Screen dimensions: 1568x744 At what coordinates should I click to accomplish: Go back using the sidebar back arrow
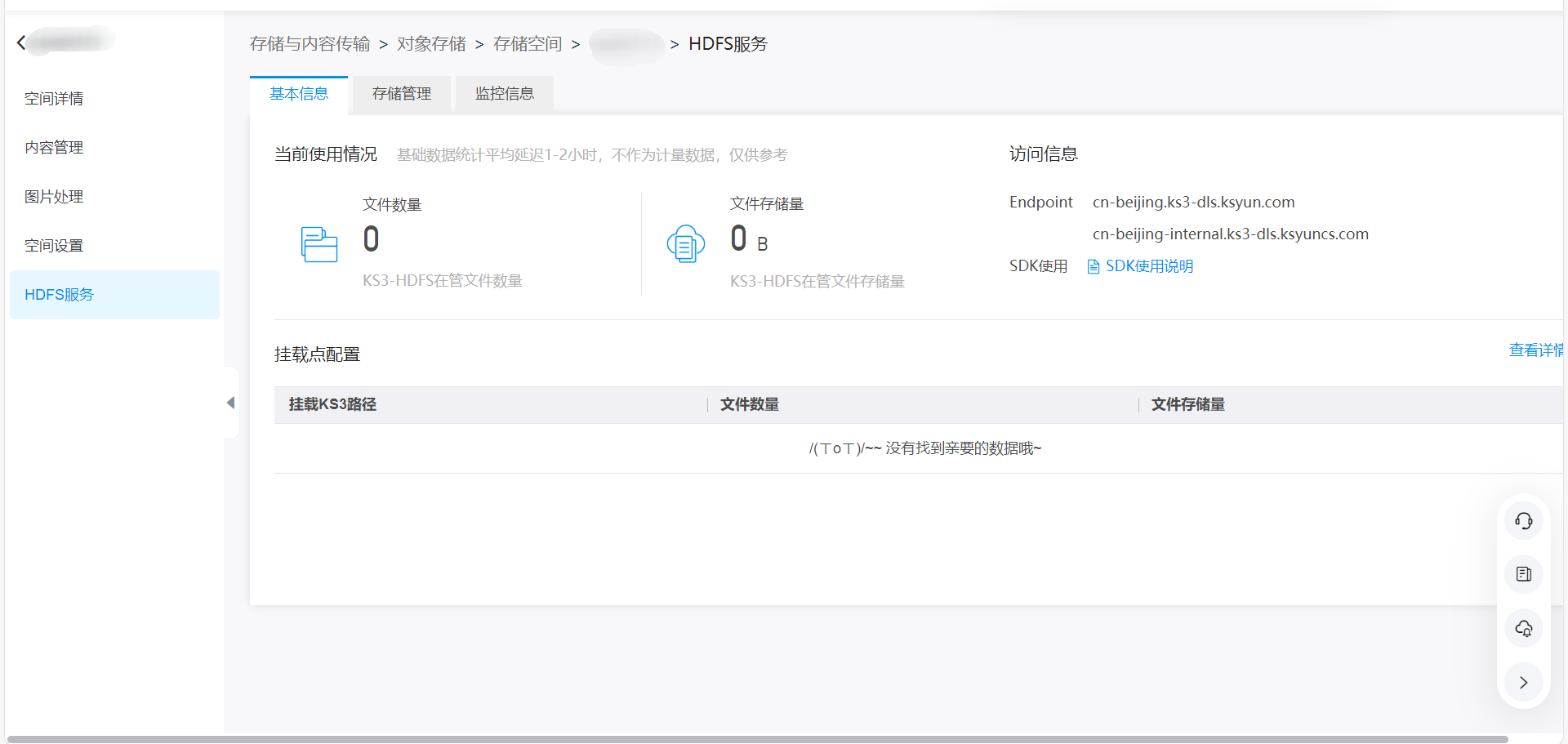tap(21, 42)
